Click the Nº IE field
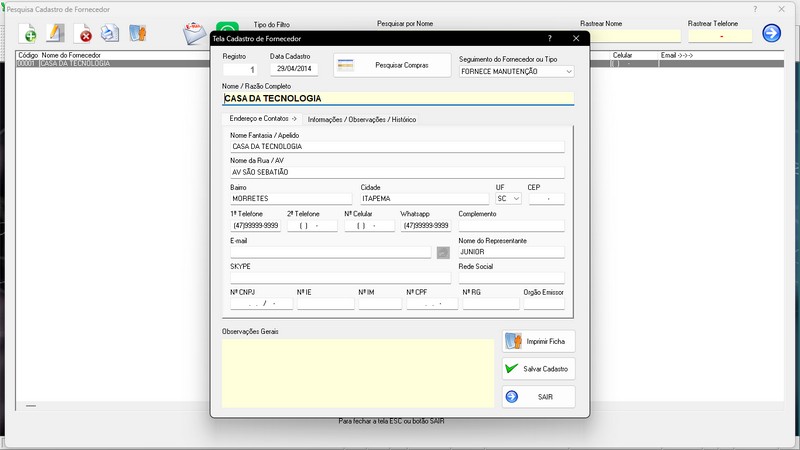Screen dimensions: 800x450 pyautogui.click(x=326, y=304)
